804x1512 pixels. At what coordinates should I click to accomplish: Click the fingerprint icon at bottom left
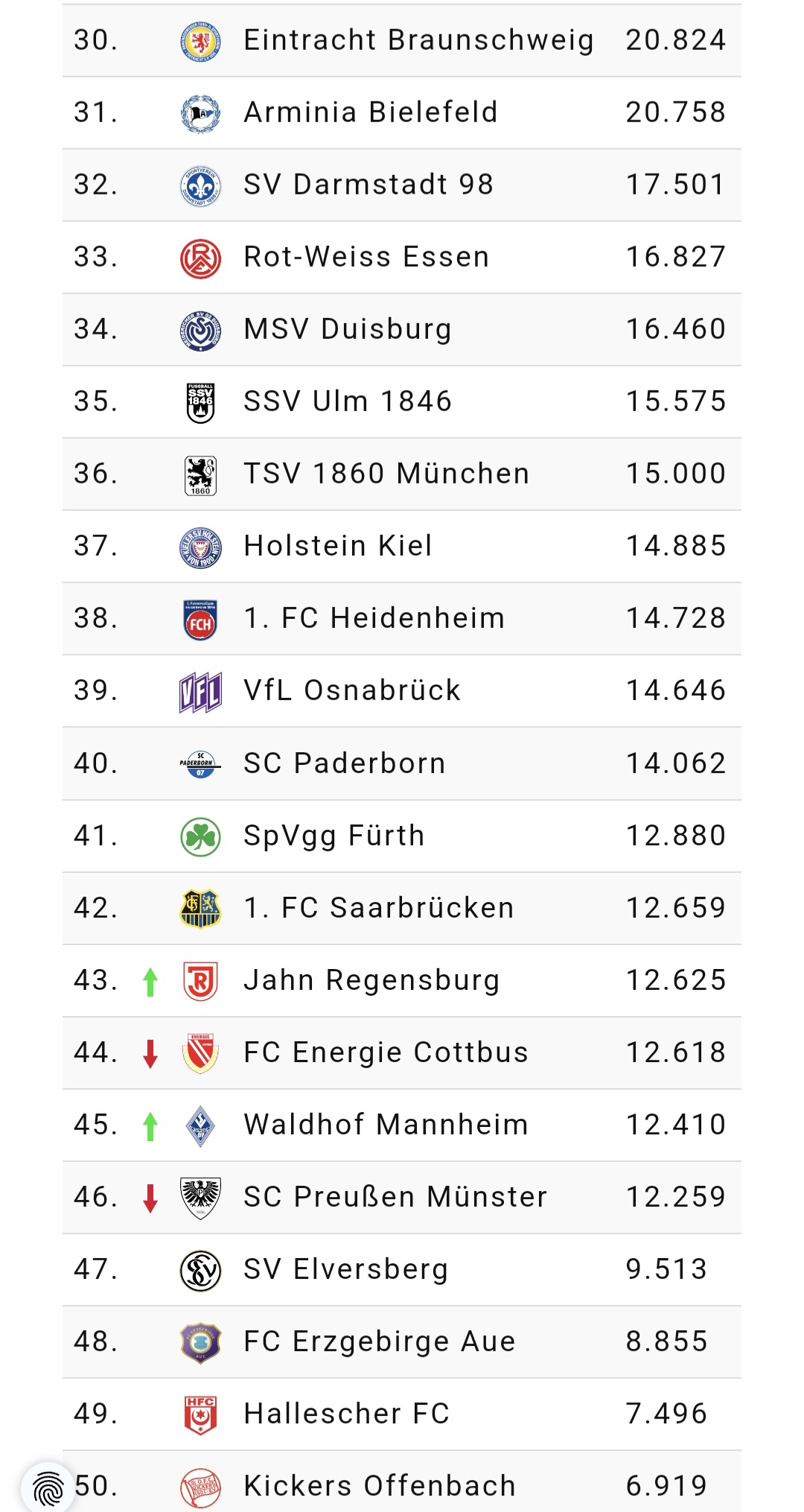48,1487
